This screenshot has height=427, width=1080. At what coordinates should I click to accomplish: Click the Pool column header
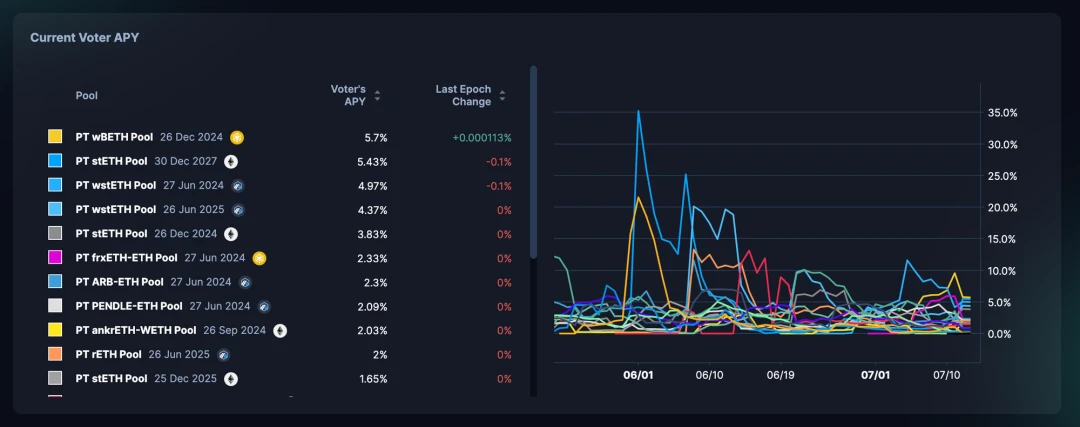[x=87, y=96]
